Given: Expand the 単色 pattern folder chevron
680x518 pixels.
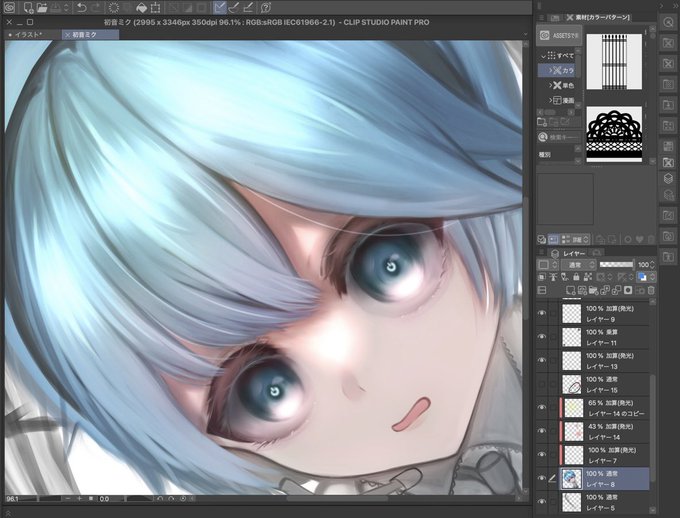Looking at the screenshot, I should click(x=550, y=85).
